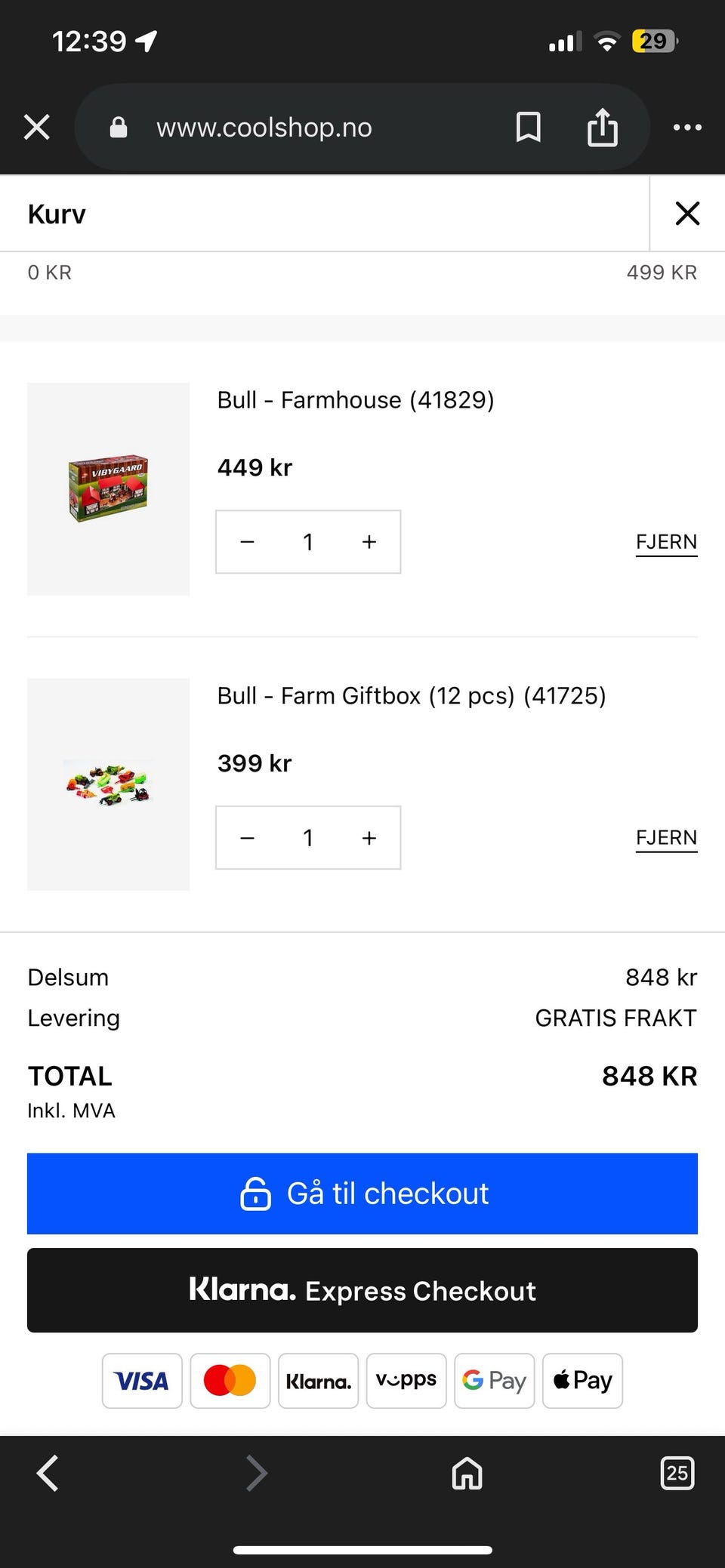Viewport: 725px width, 1568px height.
Task: Decrease Farm Giftbox quantity
Action: 247,838
